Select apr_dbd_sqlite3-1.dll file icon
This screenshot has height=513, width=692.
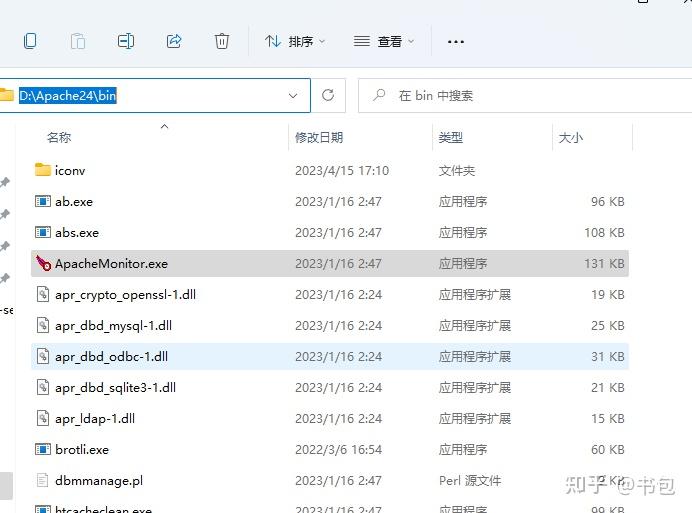pyautogui.click(x=43, y=387)
